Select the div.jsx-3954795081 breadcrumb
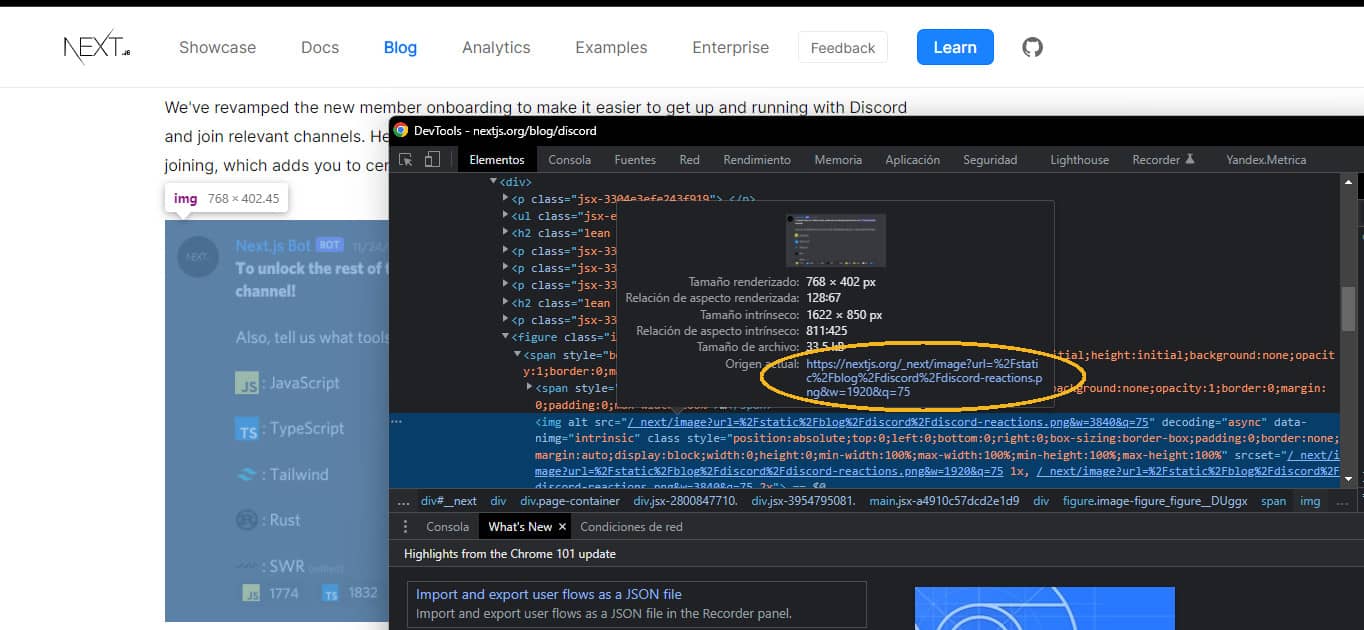 click(x=803, y=501)
